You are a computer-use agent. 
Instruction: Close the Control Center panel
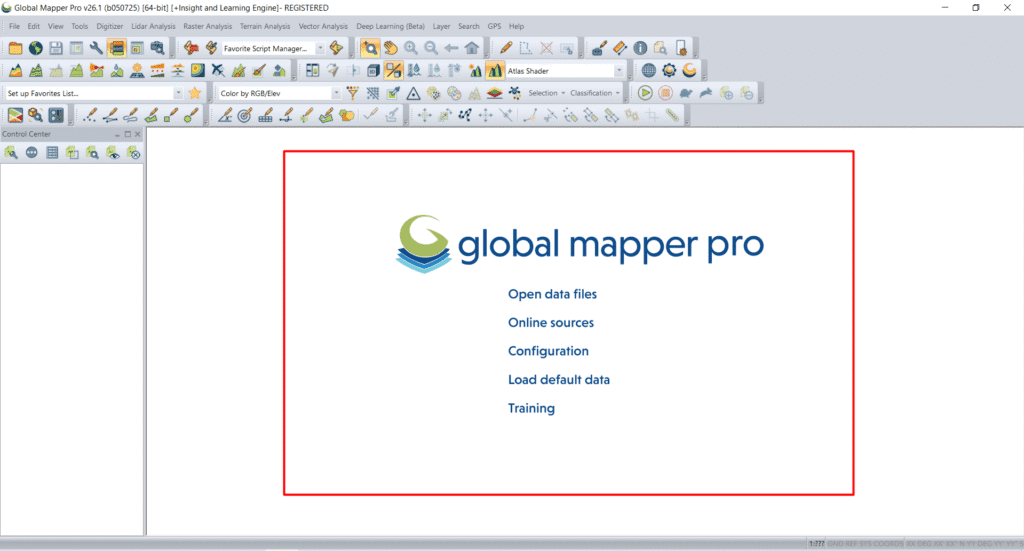138,134
